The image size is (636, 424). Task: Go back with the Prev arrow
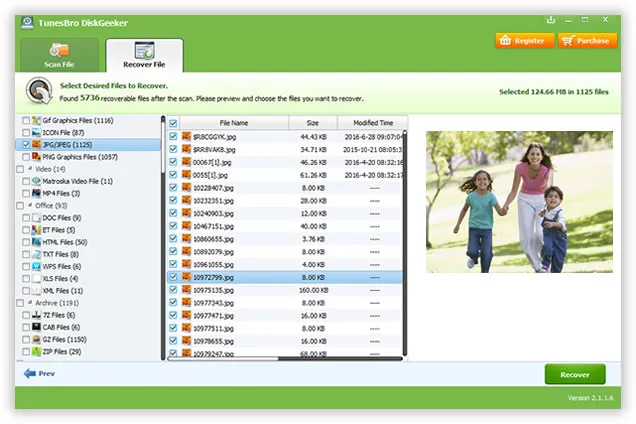[x=40, y=373]
